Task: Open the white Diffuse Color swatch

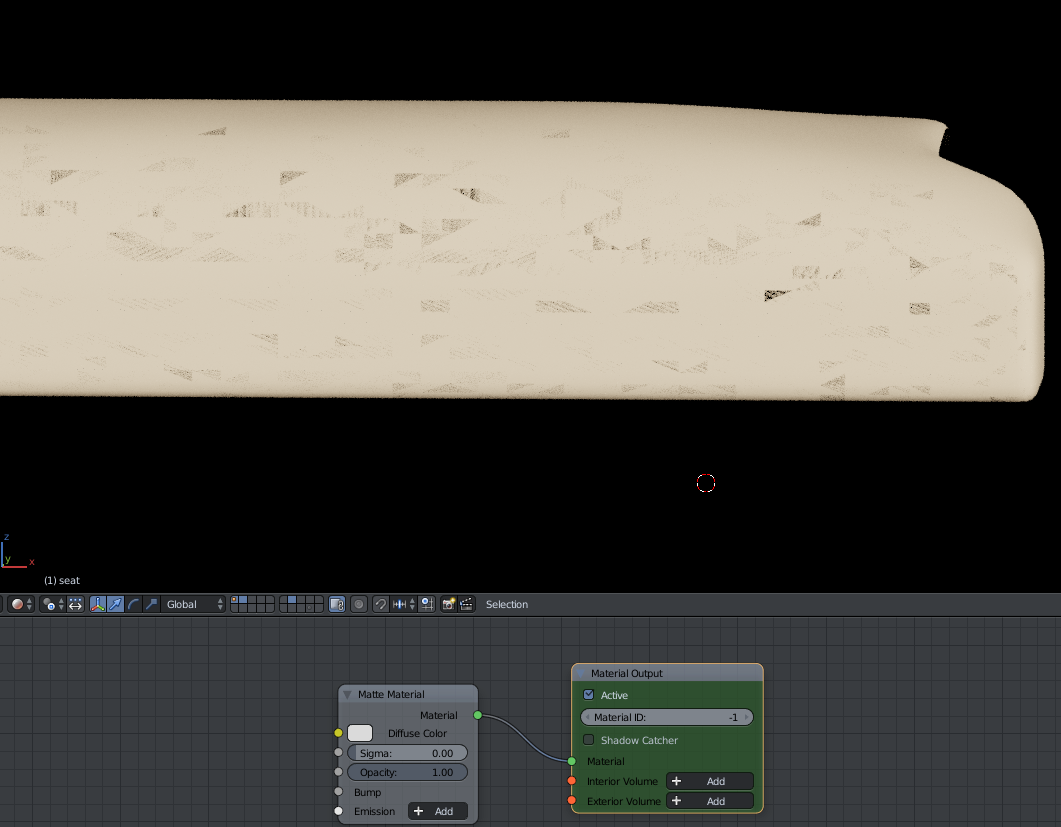Action: pyautogui.click(x=359, y=733)
